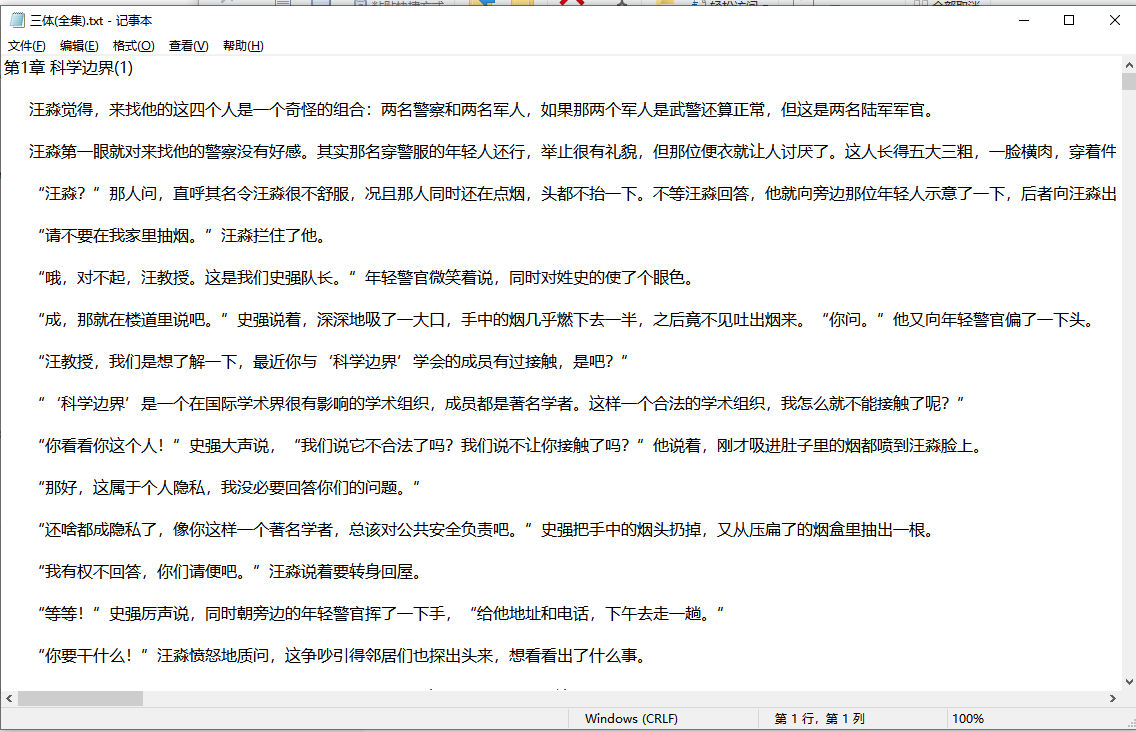
Task: Click the line starting "你看看你这个人!"
Action: (512, 446)
